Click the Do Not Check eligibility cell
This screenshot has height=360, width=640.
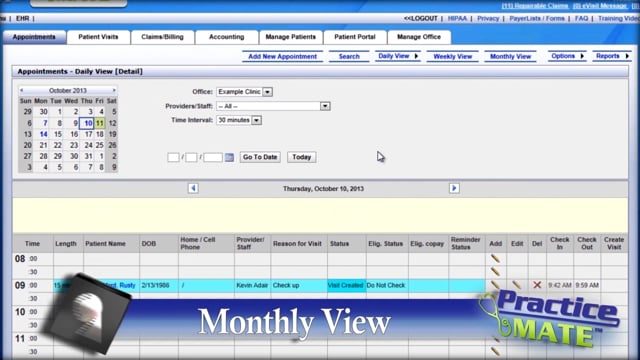point(386,285)
